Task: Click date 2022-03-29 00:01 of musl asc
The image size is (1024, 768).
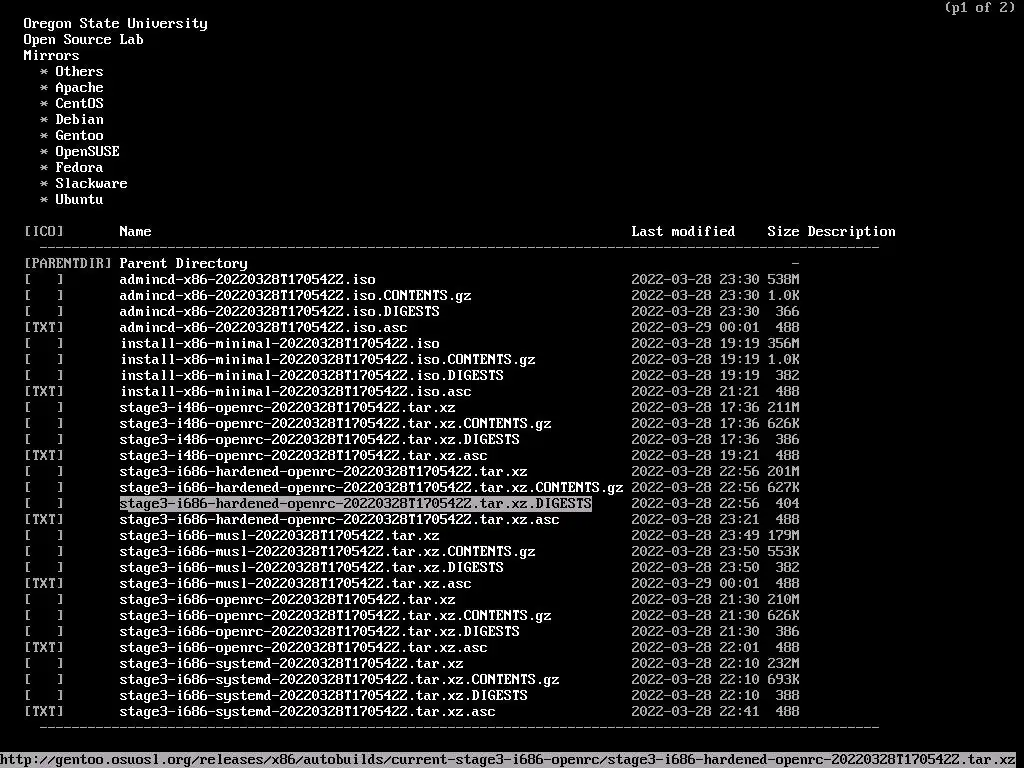Action: 695,583
